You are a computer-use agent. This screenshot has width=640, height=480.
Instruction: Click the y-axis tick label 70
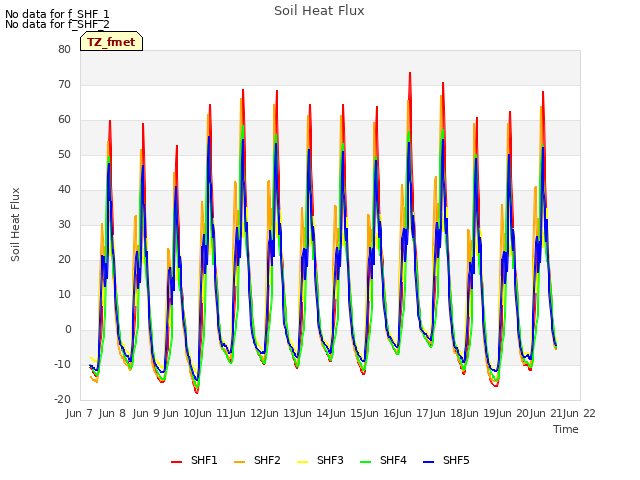tap(64, 84)
